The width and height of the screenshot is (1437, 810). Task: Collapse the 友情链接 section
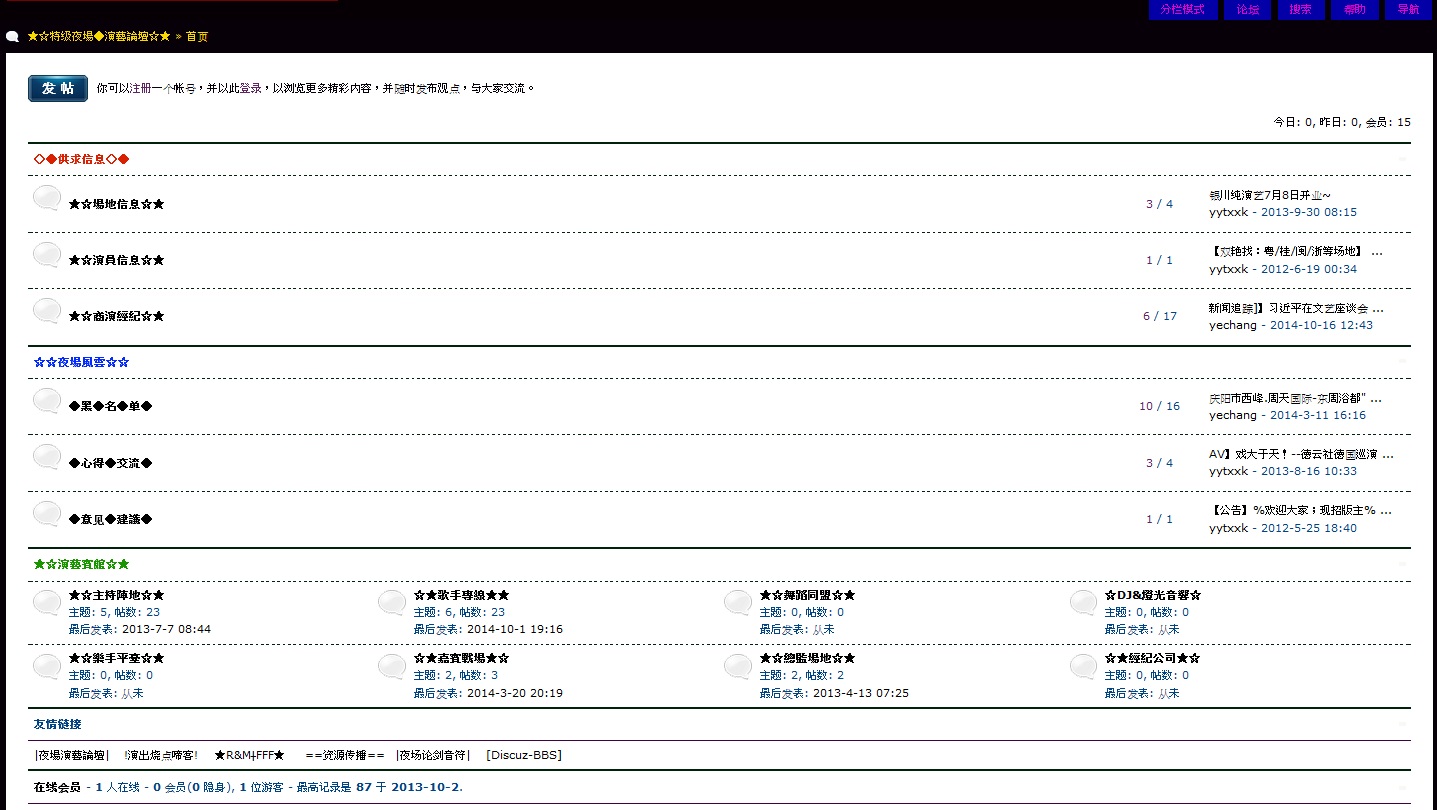pos(1401,724)
